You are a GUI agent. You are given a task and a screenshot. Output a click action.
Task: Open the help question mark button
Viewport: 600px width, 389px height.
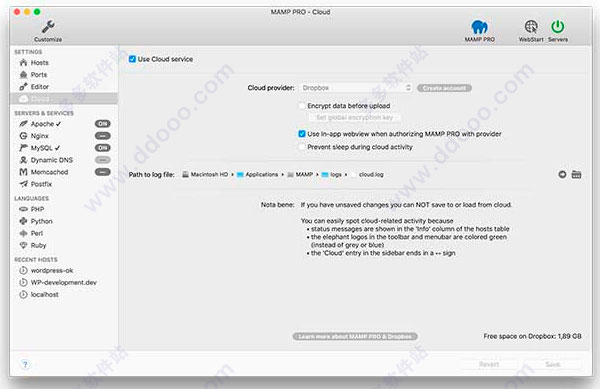pos(25,365)
